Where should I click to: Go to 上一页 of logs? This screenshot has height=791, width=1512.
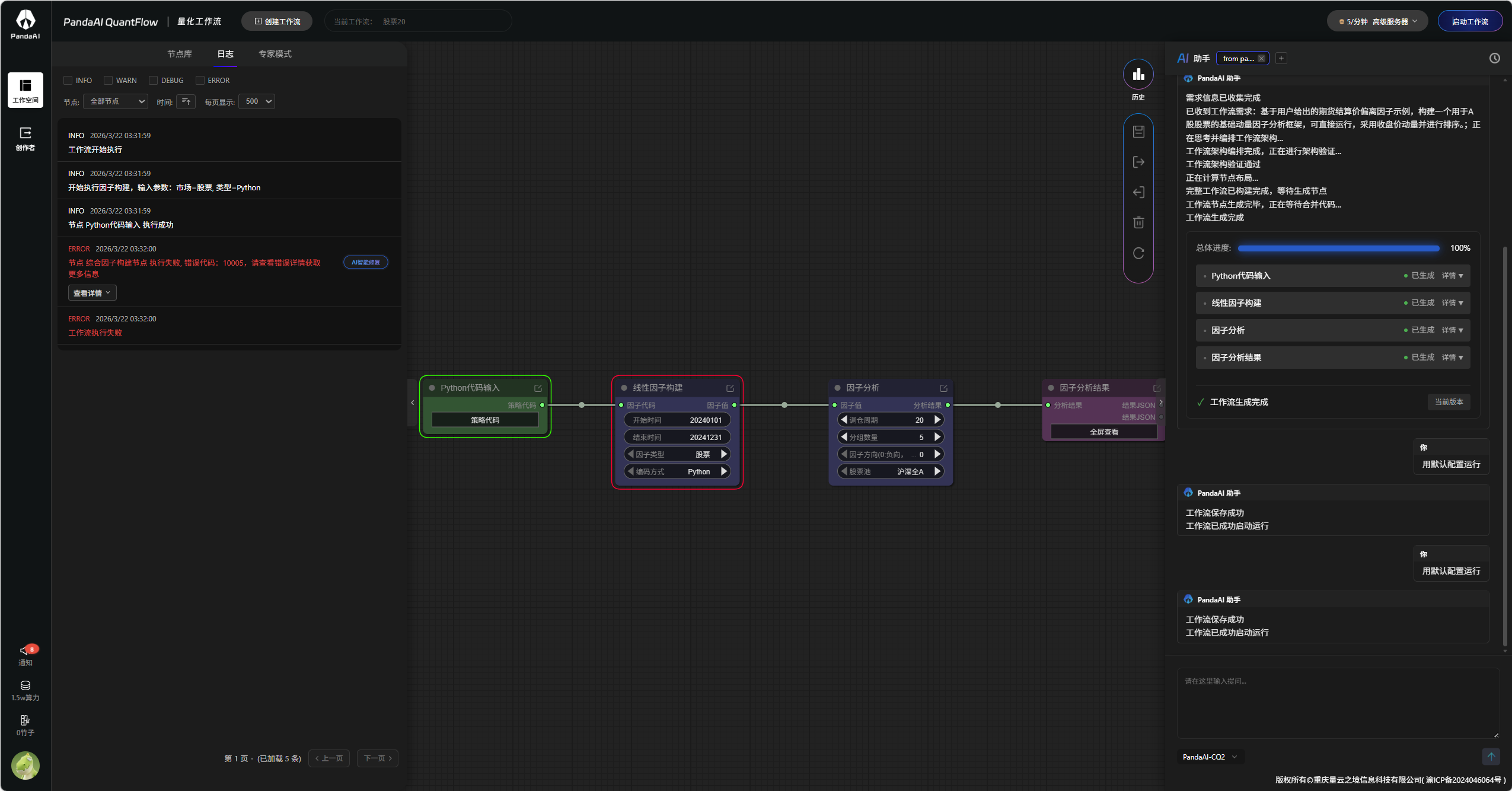[329, 758]
